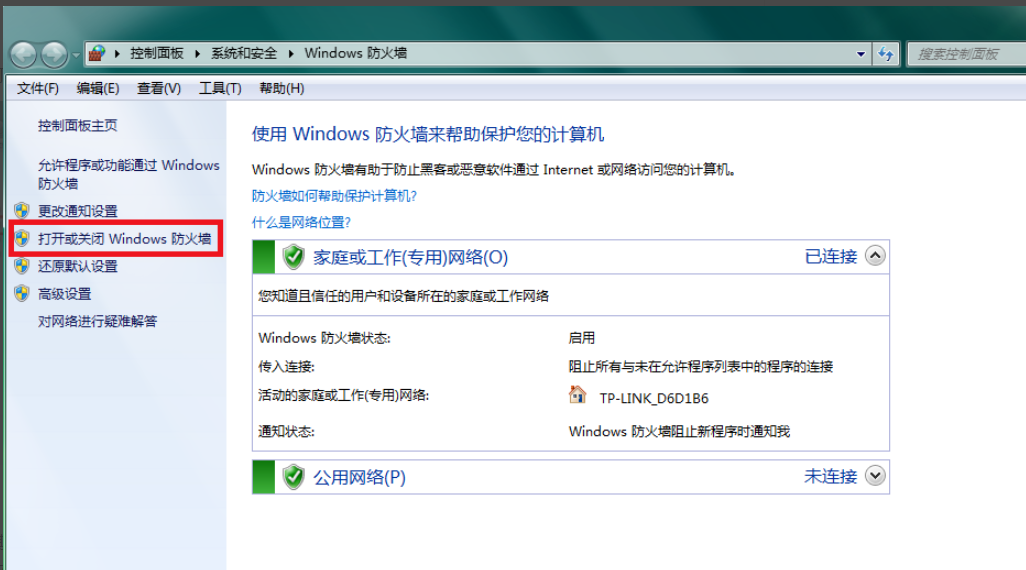Click green shield icon for 公用网络

click(x=293, y=477)
